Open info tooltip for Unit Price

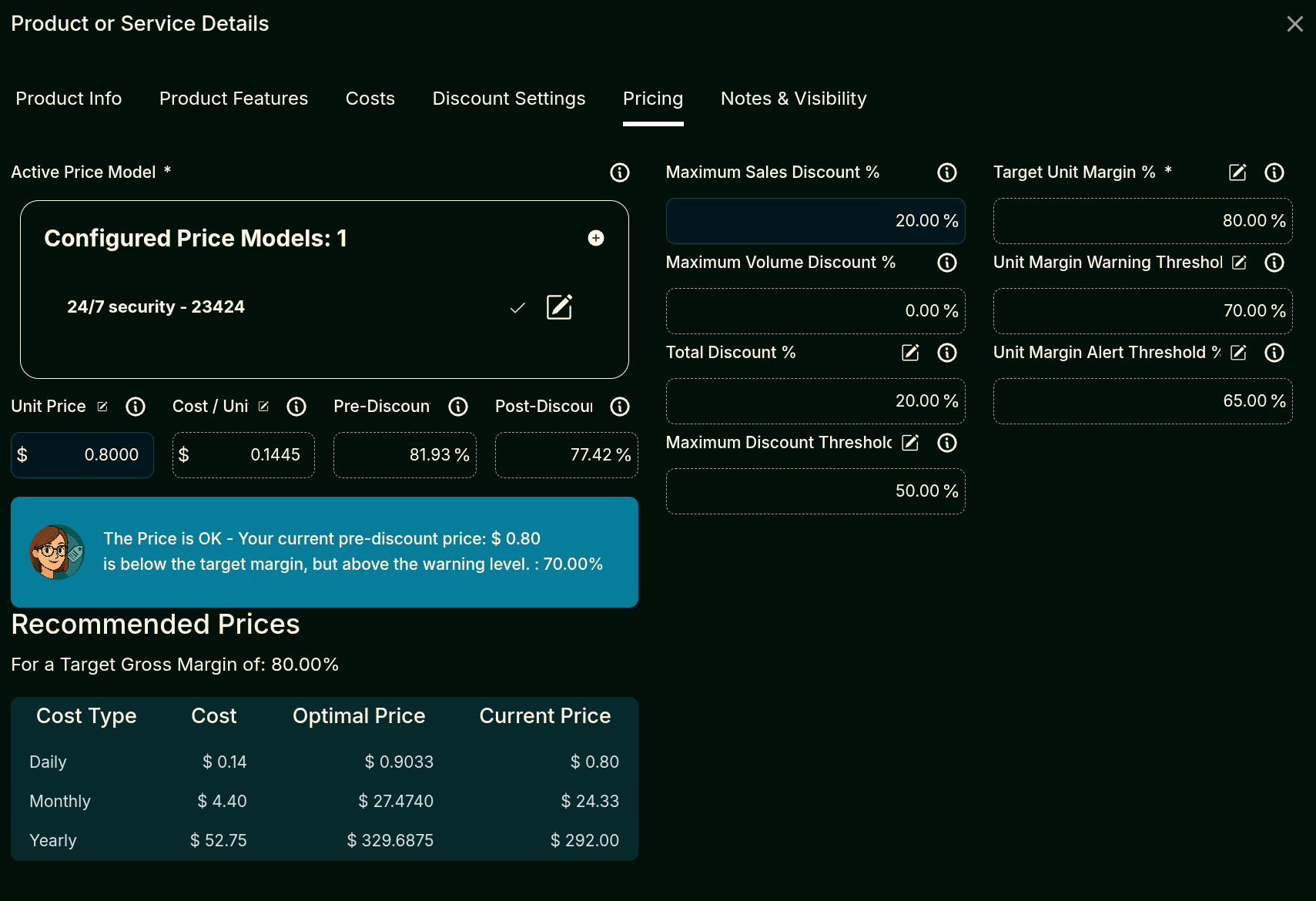coord(136,407)
